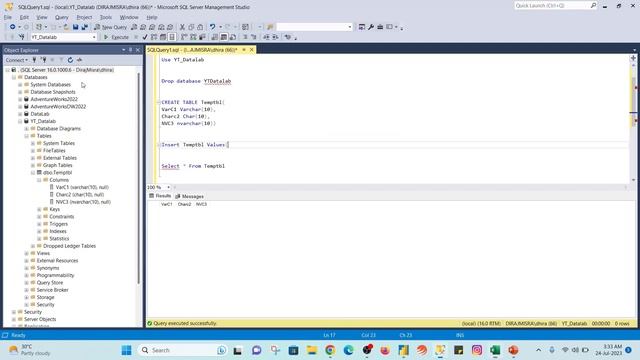
Task: Click the Undo arrow icon
Action: (212, 27)
